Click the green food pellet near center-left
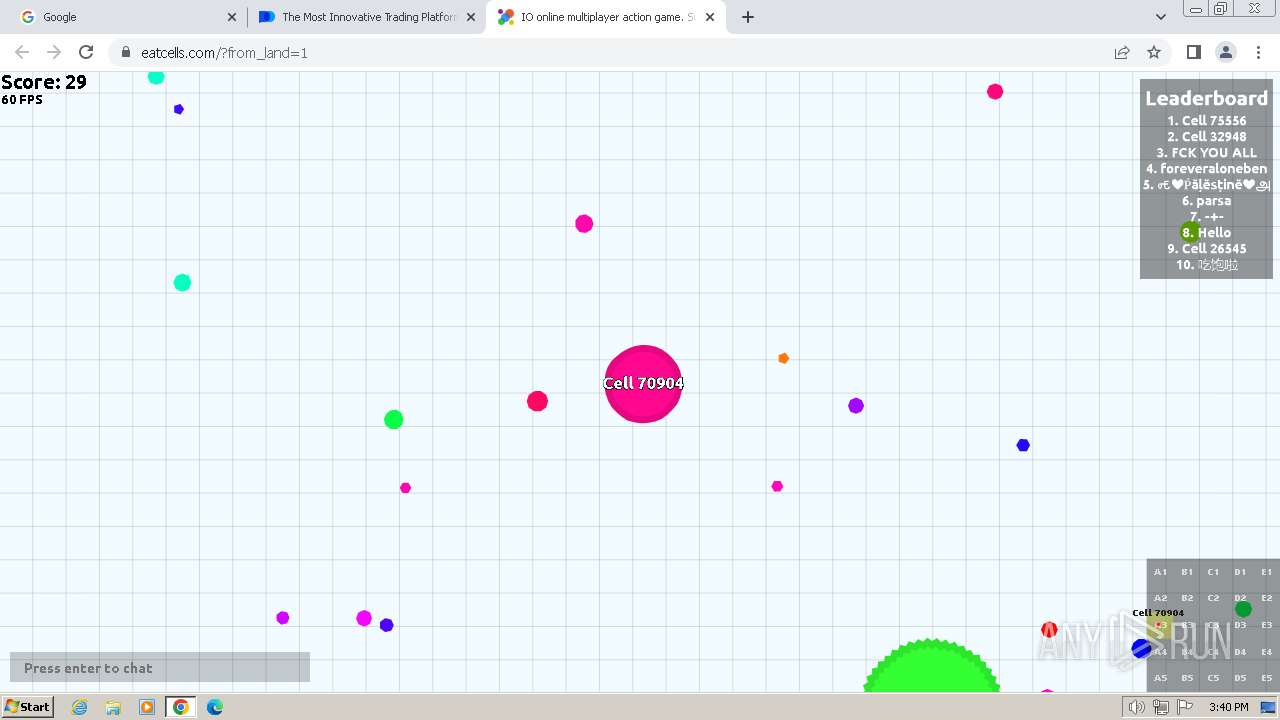This screenshot has width=1280, height=720. (394, 419)
